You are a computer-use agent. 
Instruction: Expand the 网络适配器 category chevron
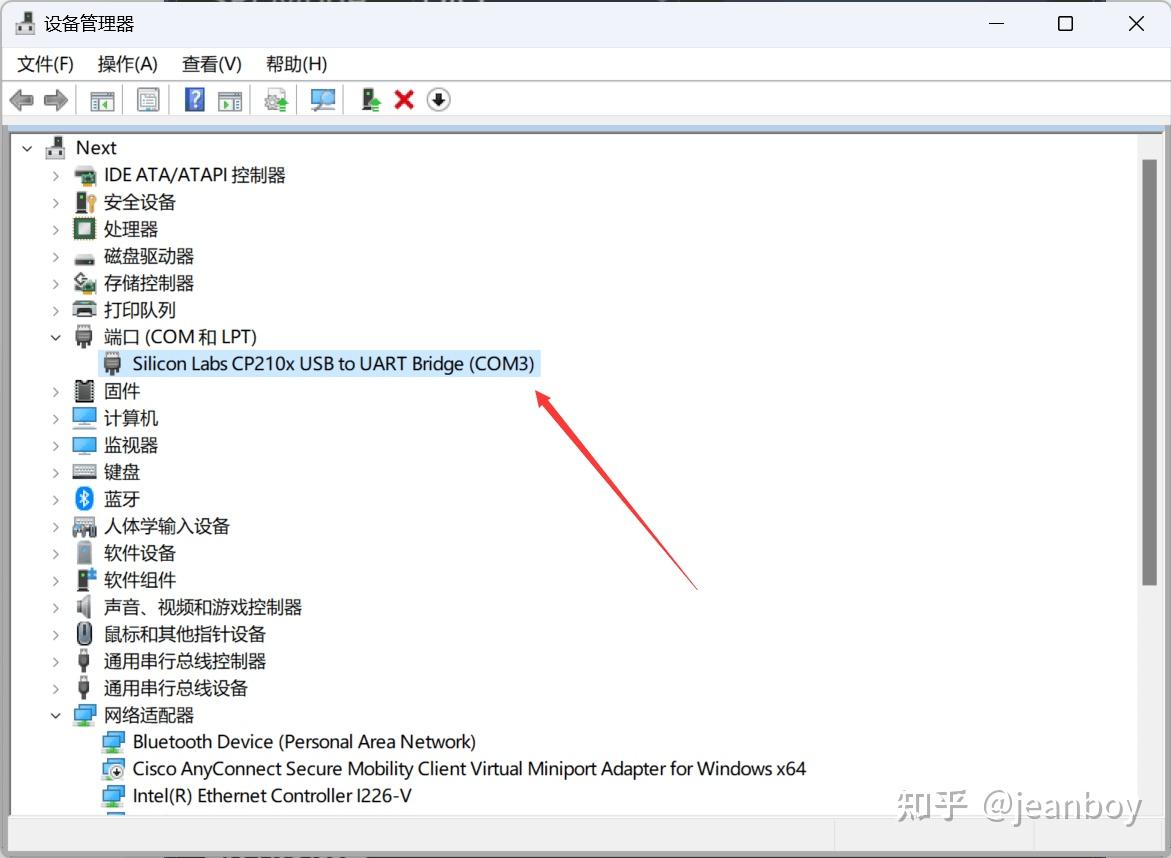pos(55,715)
